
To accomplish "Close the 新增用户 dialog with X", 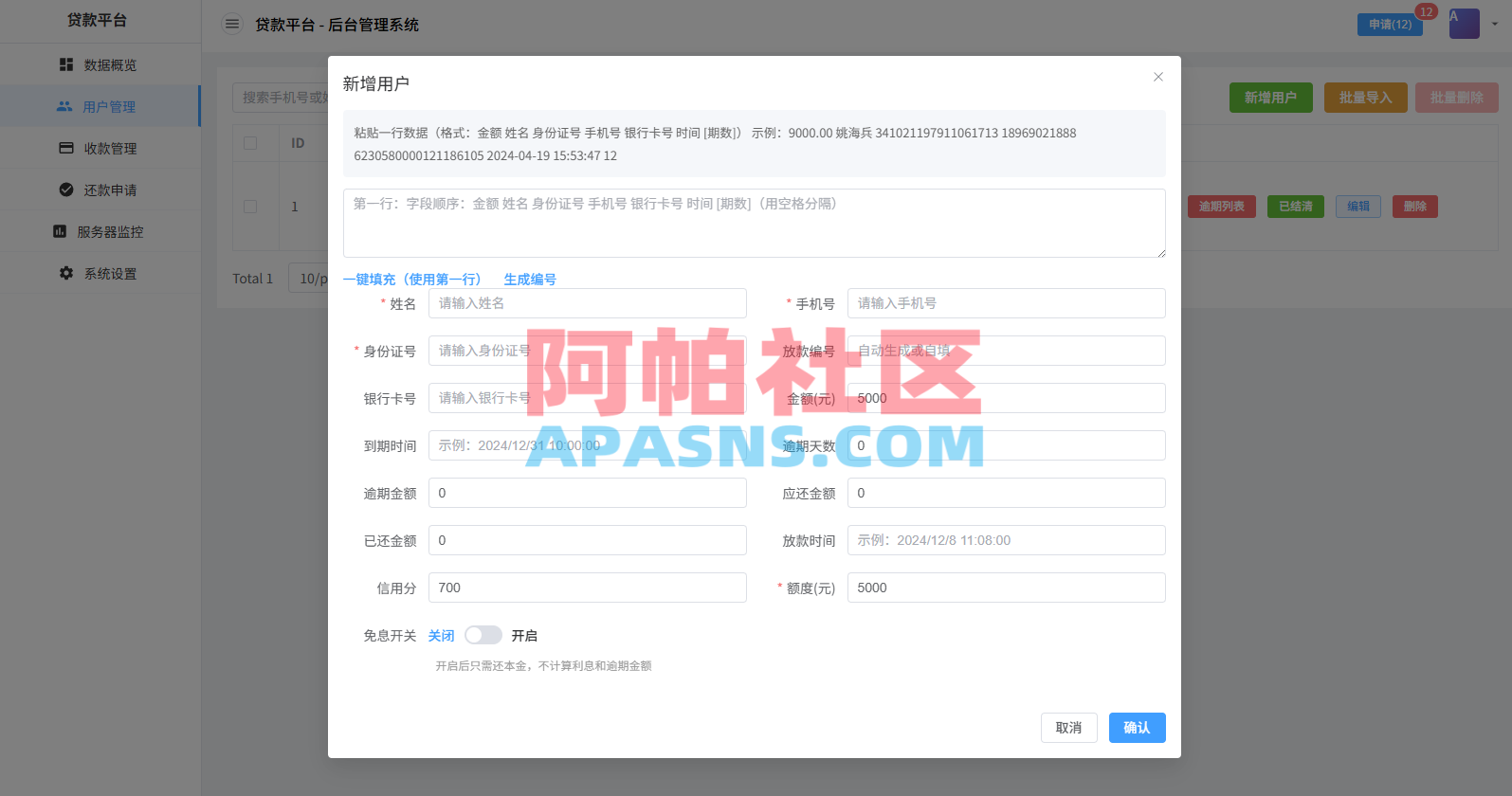I will coord(1158,77).
